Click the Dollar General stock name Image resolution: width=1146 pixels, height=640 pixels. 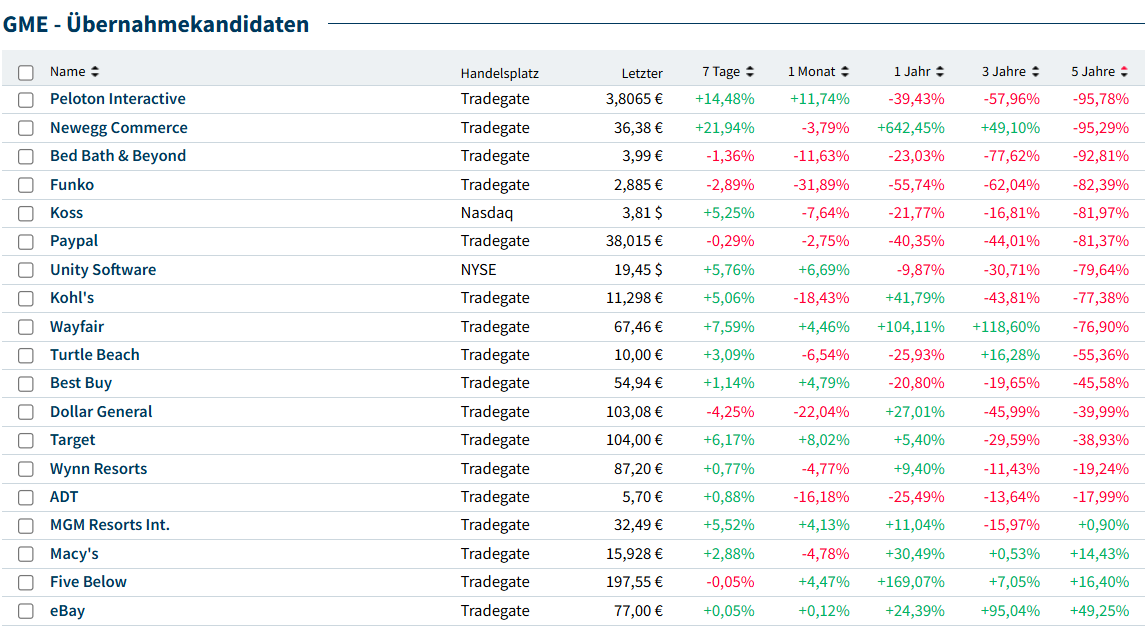101,412
